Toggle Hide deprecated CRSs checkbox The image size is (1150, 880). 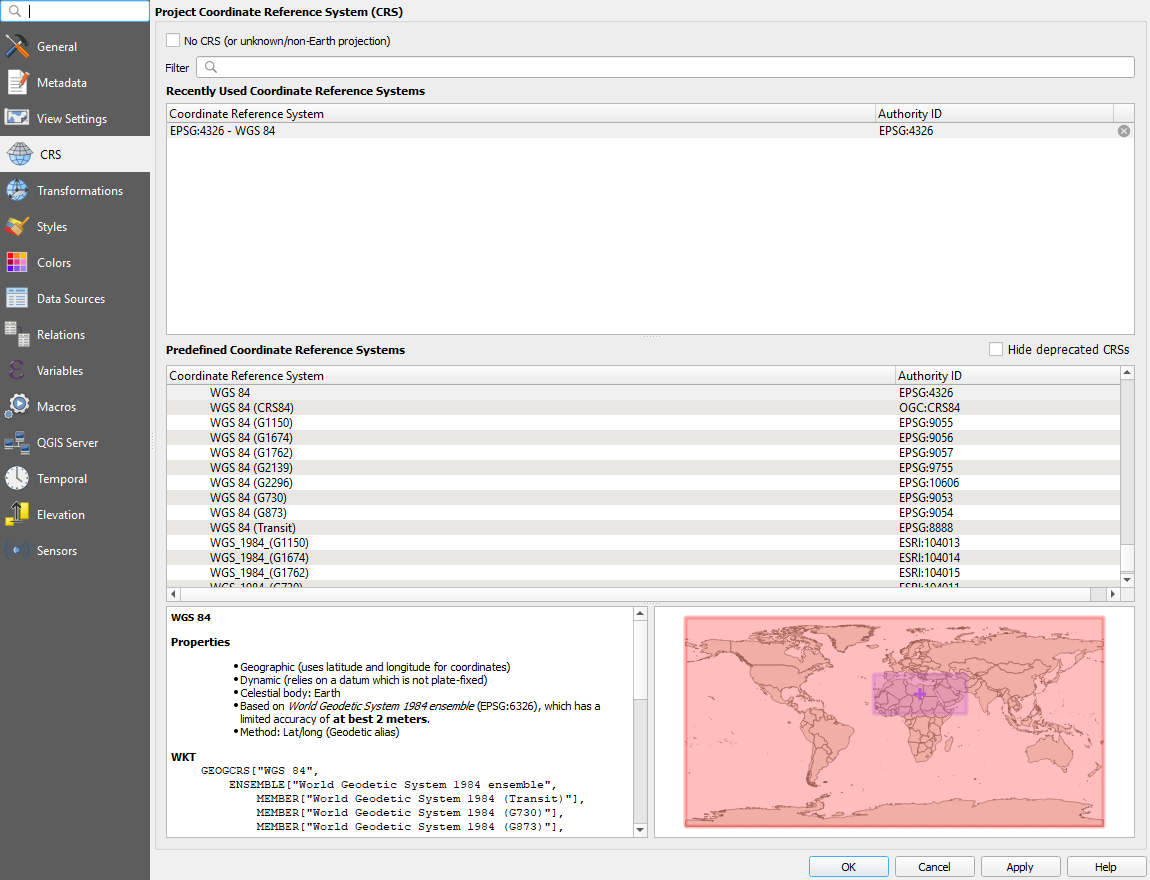tap(996, 349)
